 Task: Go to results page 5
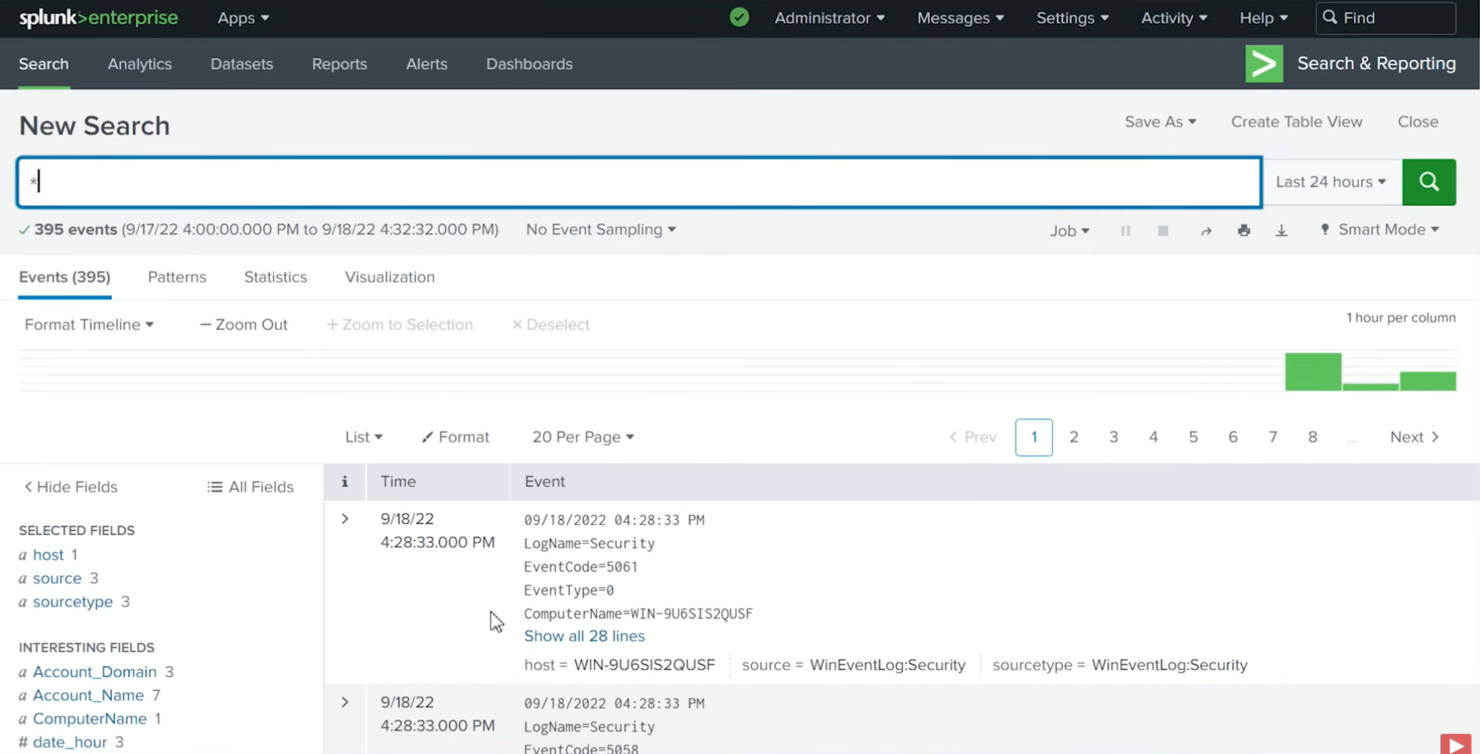(1193, 437)
